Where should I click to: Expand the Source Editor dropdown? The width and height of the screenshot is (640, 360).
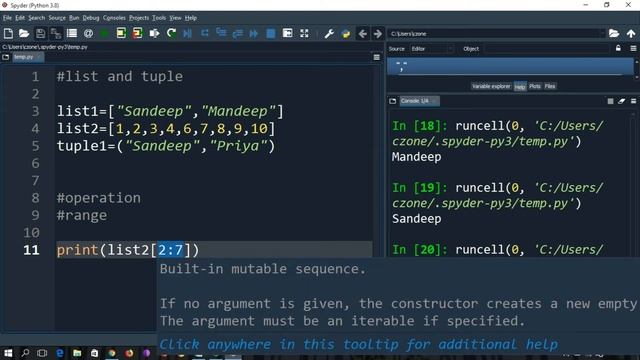coord(431,49)
